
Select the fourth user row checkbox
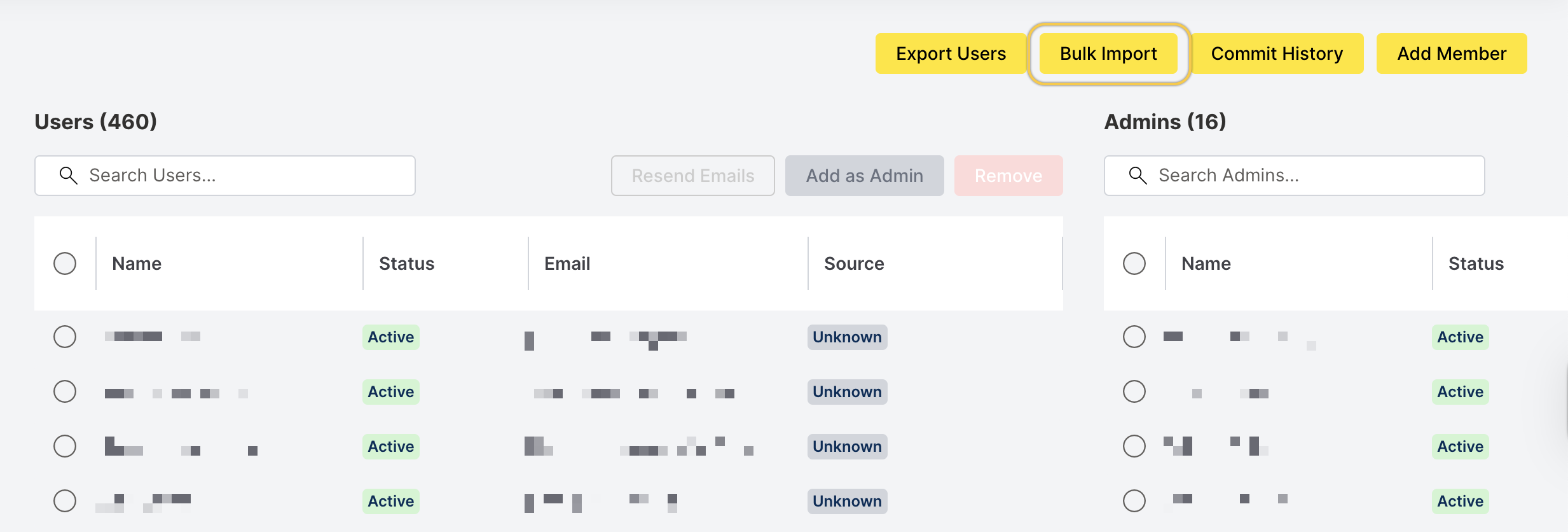pos(65,501)
